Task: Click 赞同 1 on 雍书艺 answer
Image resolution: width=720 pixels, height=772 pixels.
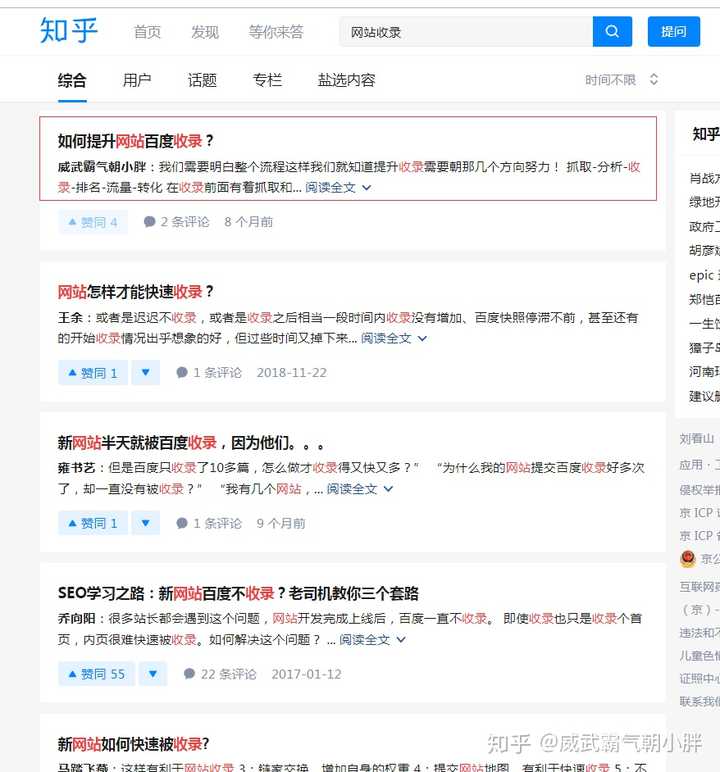Action: [93, 523]
